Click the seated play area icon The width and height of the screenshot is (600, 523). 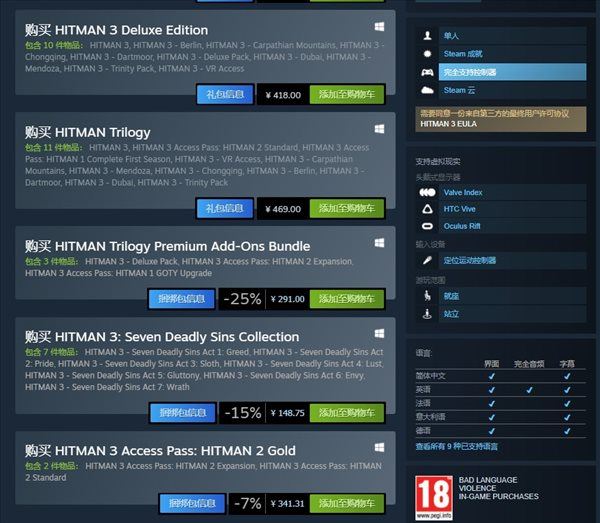427,296
